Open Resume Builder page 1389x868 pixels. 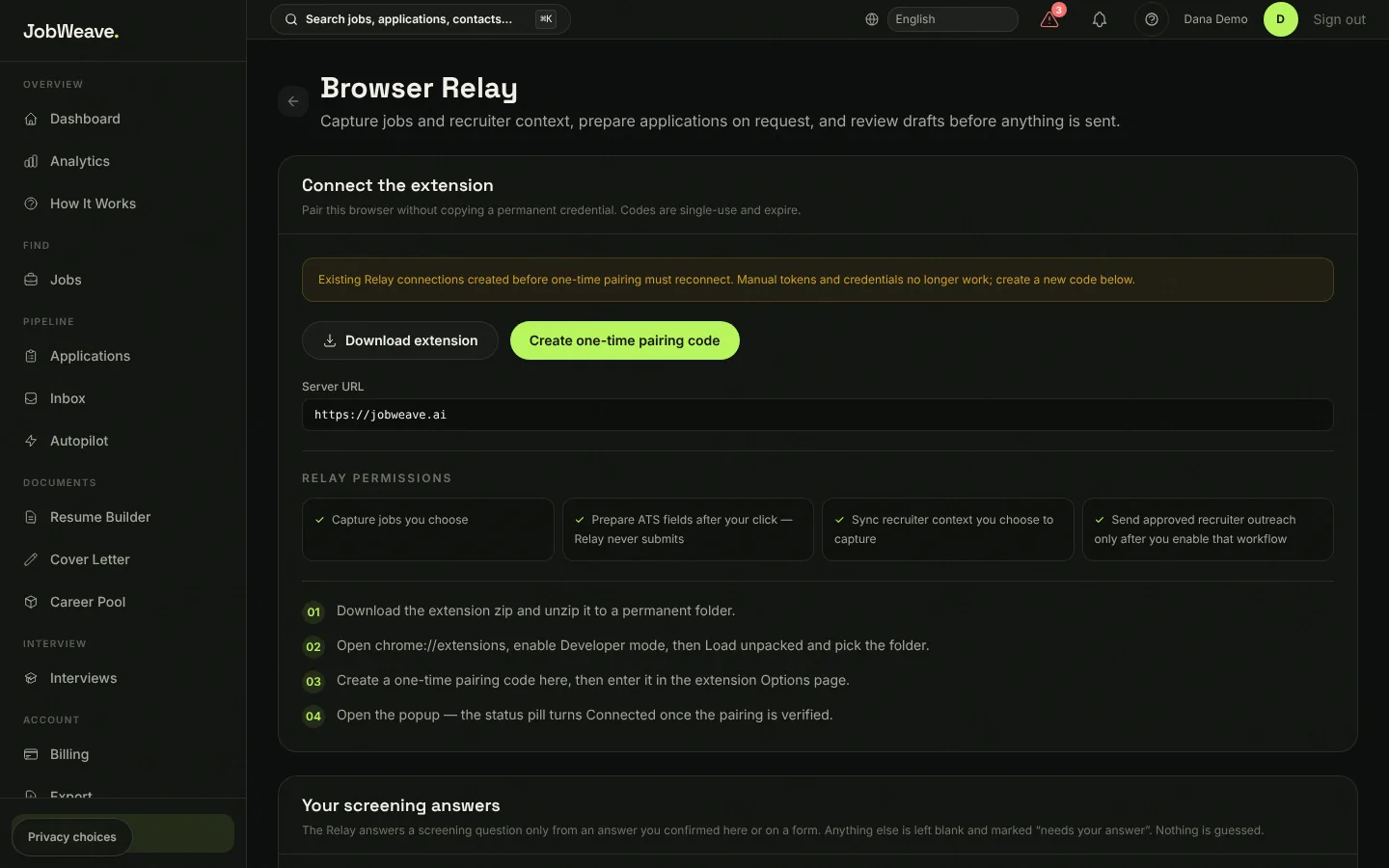(x=123, y=517)
